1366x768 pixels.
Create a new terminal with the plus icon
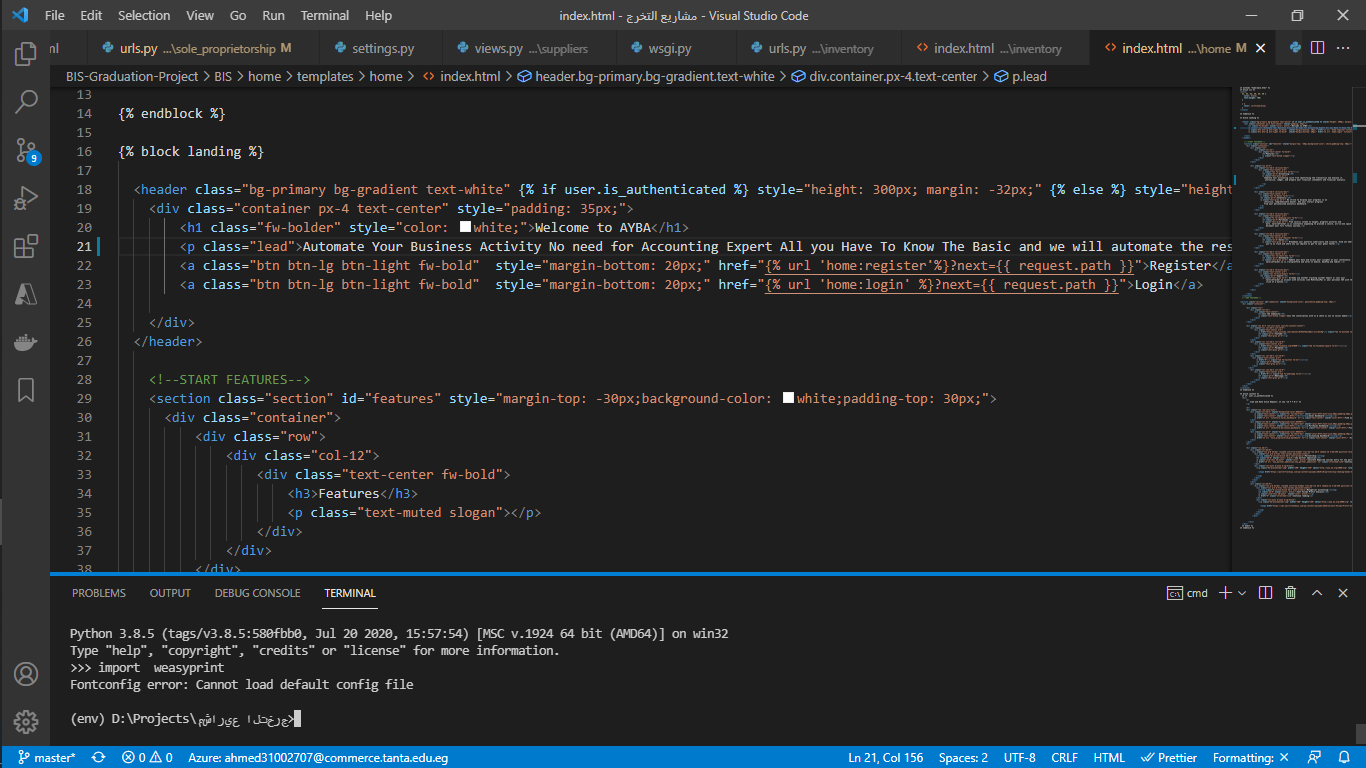tap(1225, 592)
